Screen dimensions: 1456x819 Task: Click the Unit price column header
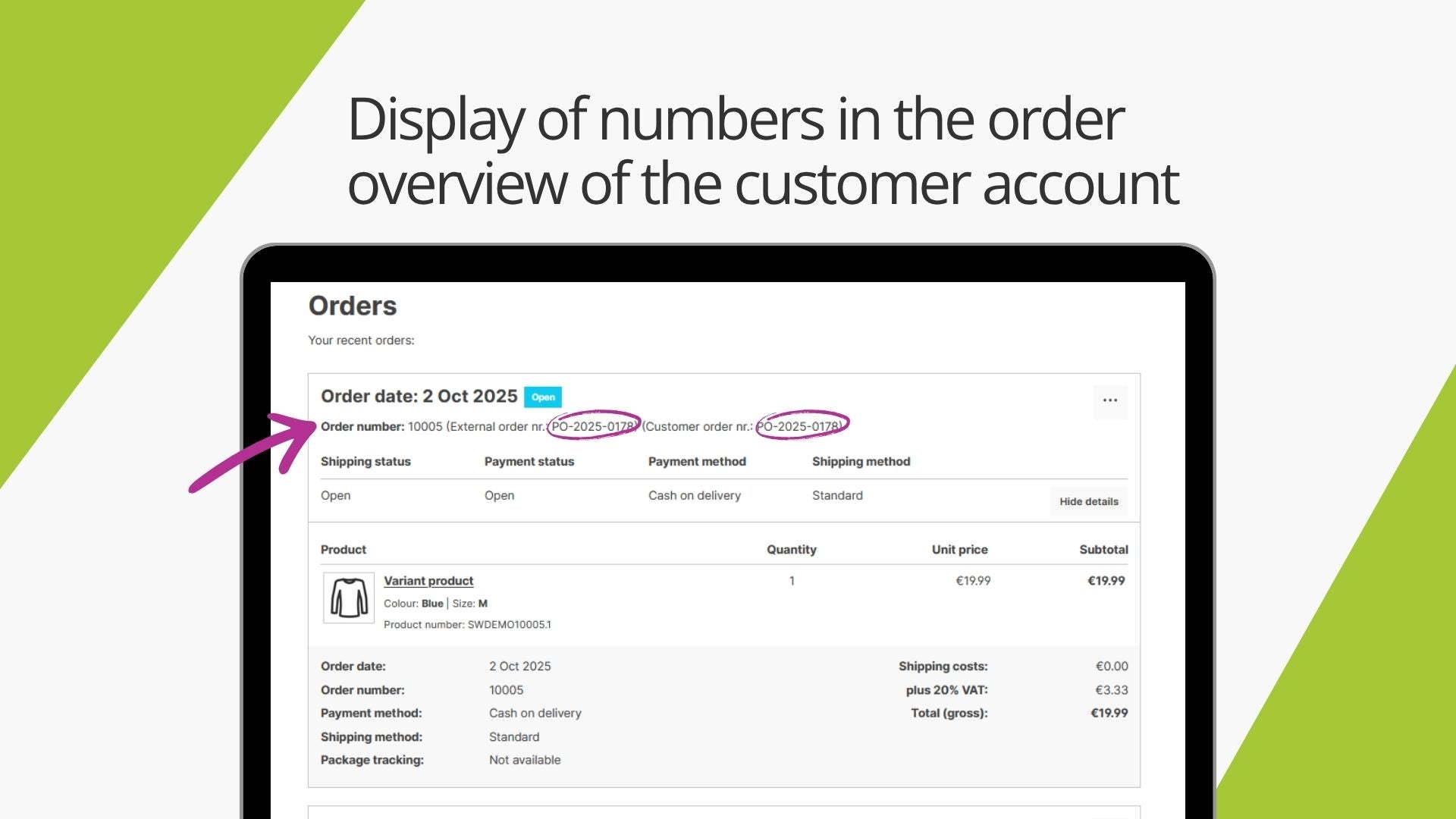[959, 550]
